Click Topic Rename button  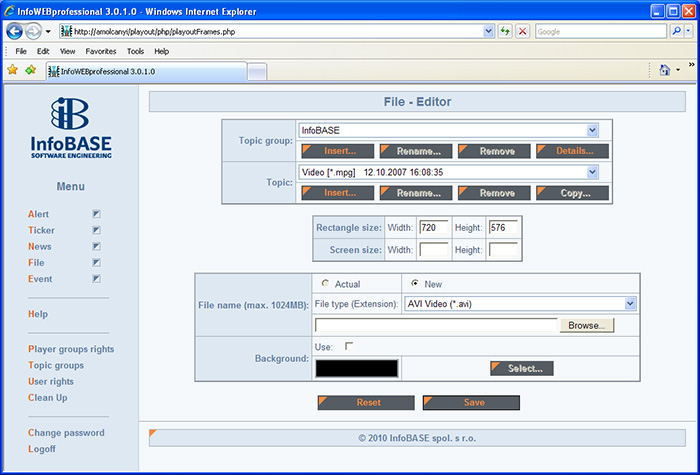(x=416, y=193)
